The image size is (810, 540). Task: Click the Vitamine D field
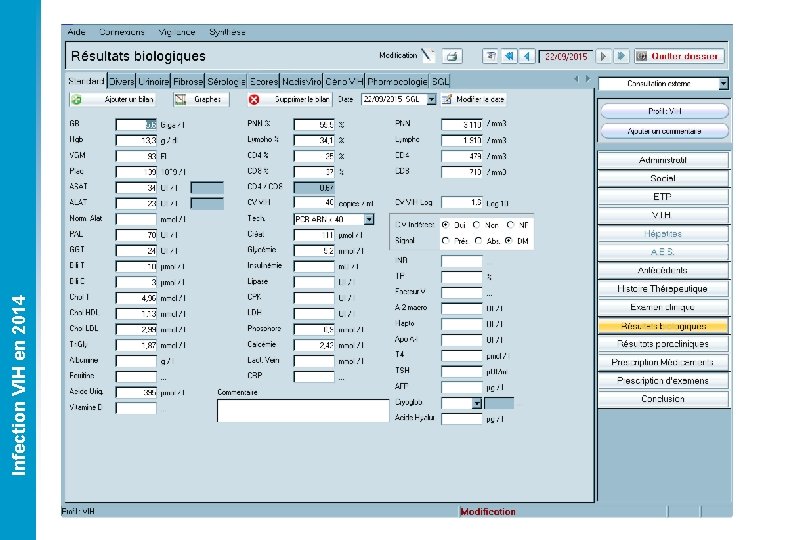pos(136,408)
